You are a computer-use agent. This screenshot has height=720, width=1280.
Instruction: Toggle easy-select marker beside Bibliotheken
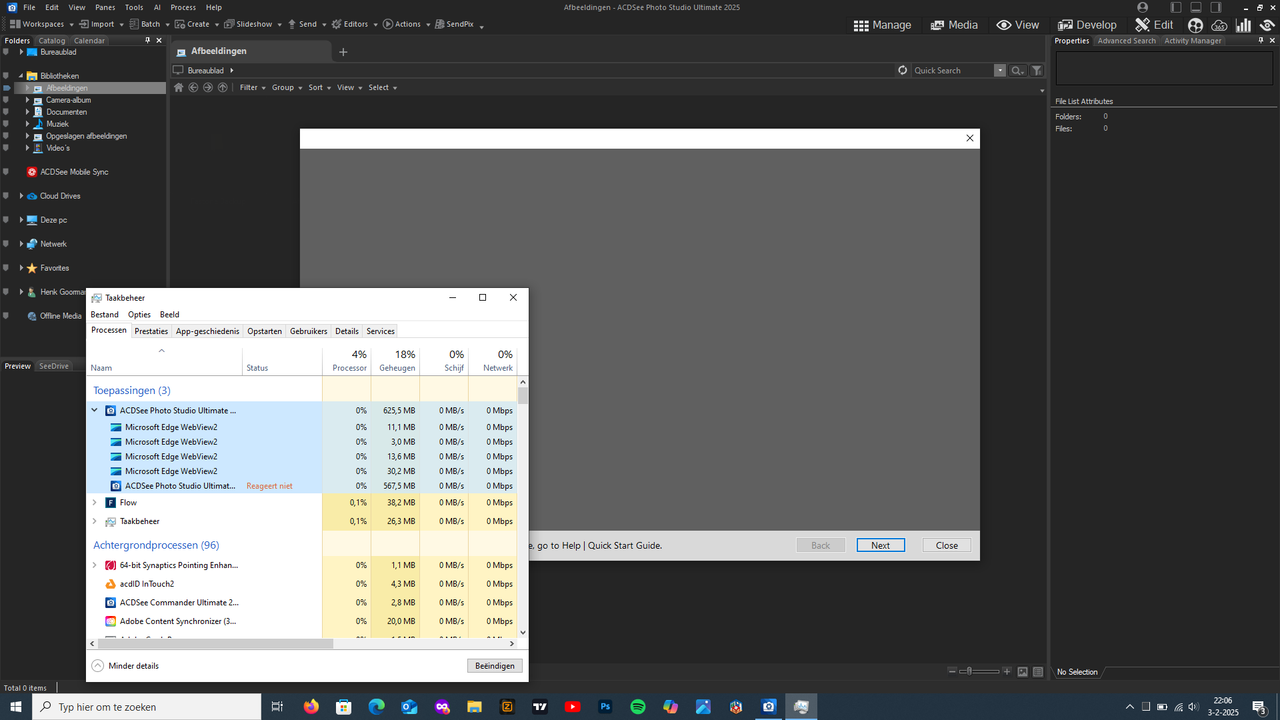coord(6,76)
